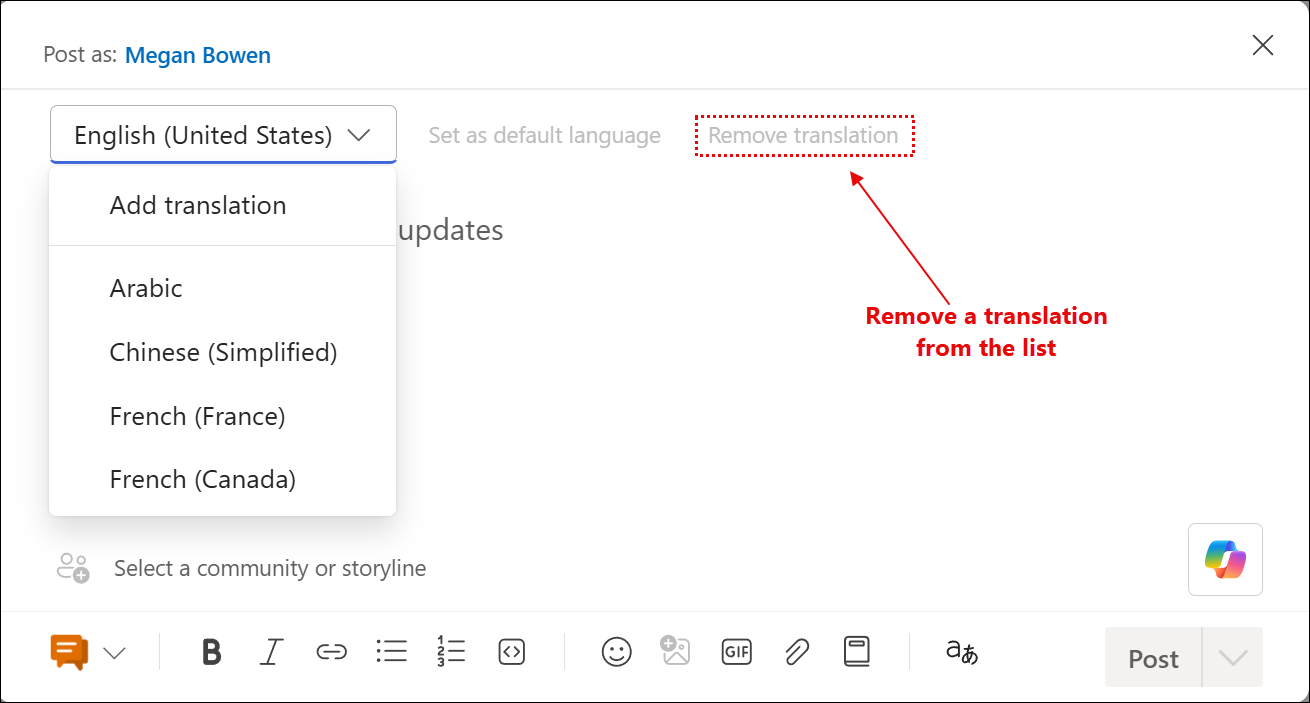Create a bulleted list
This screenshot has width=1310, height=703.
pyautogui.click(x=391, y=651)
